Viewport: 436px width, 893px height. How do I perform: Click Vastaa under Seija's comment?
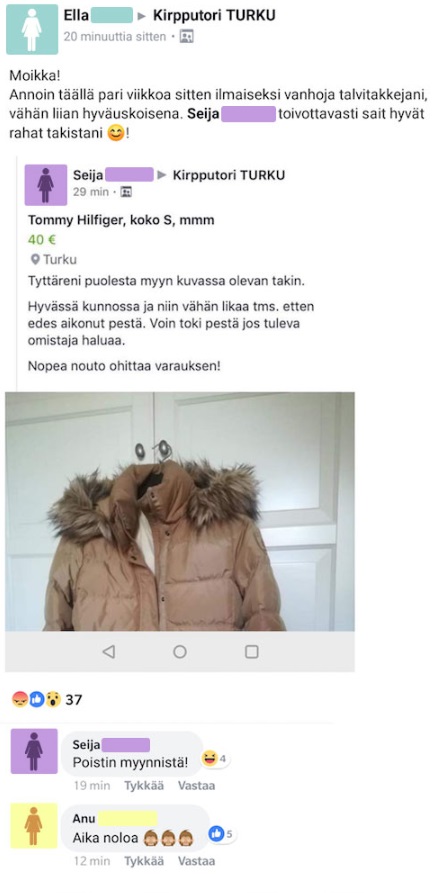(196, 786)
